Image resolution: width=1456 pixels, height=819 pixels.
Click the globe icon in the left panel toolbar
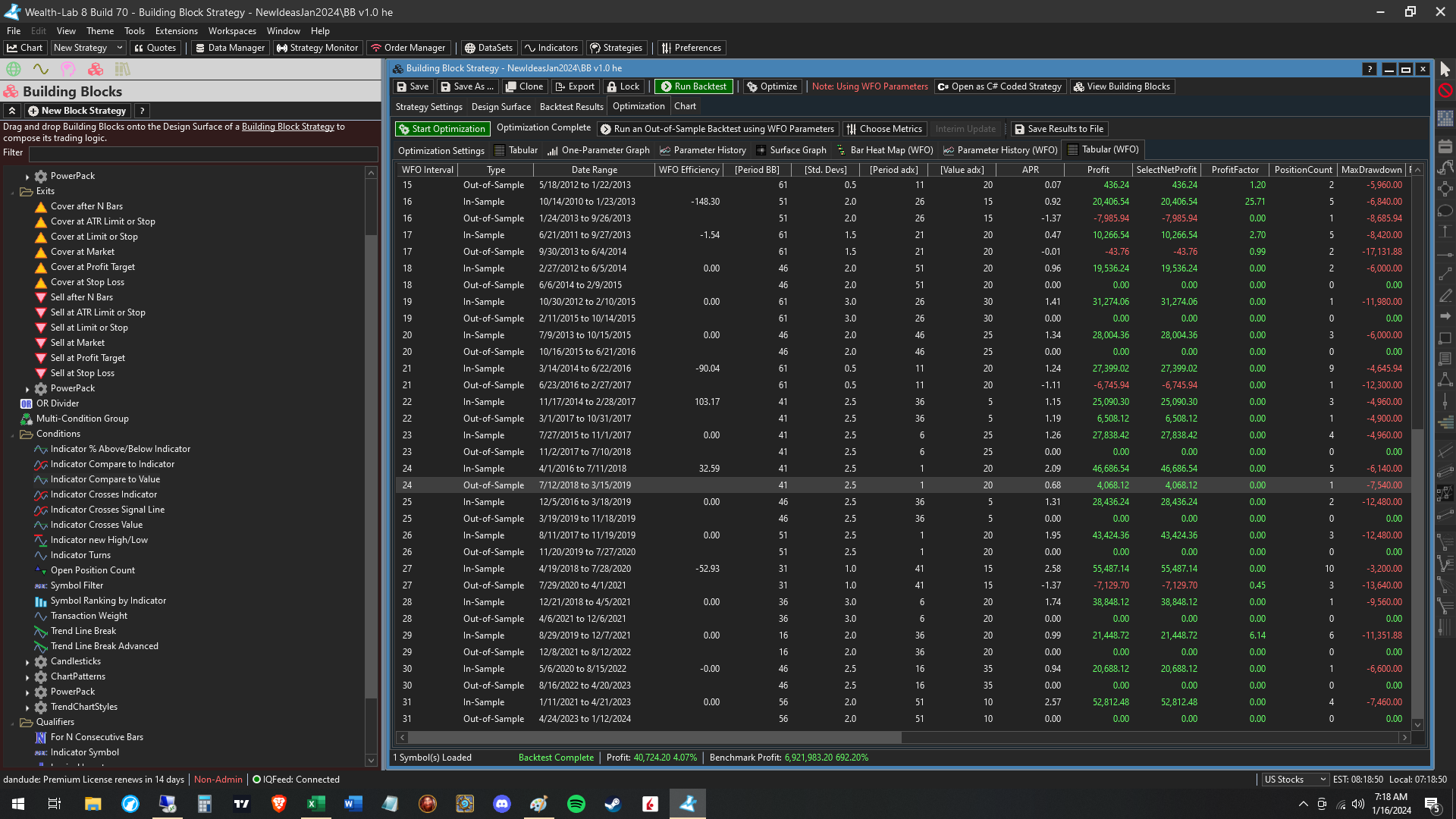tap(14, 69)
